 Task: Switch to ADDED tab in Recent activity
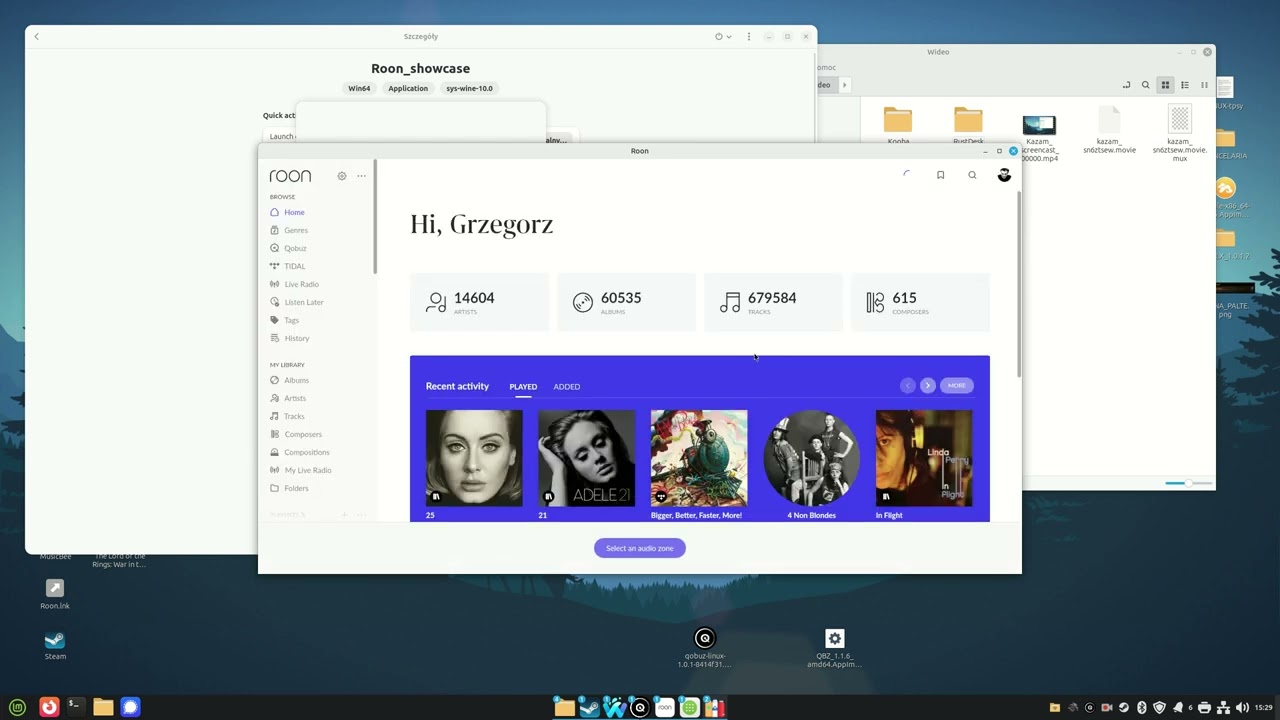pyautogui.click(x=567, y=386)
